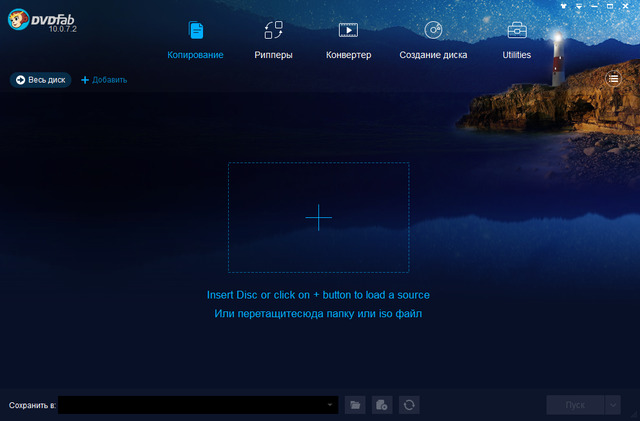This screenshot has height=421, width=640.
Task: Expand the dropdown arrow beside Пуск
Action: (x=613, y=405)
